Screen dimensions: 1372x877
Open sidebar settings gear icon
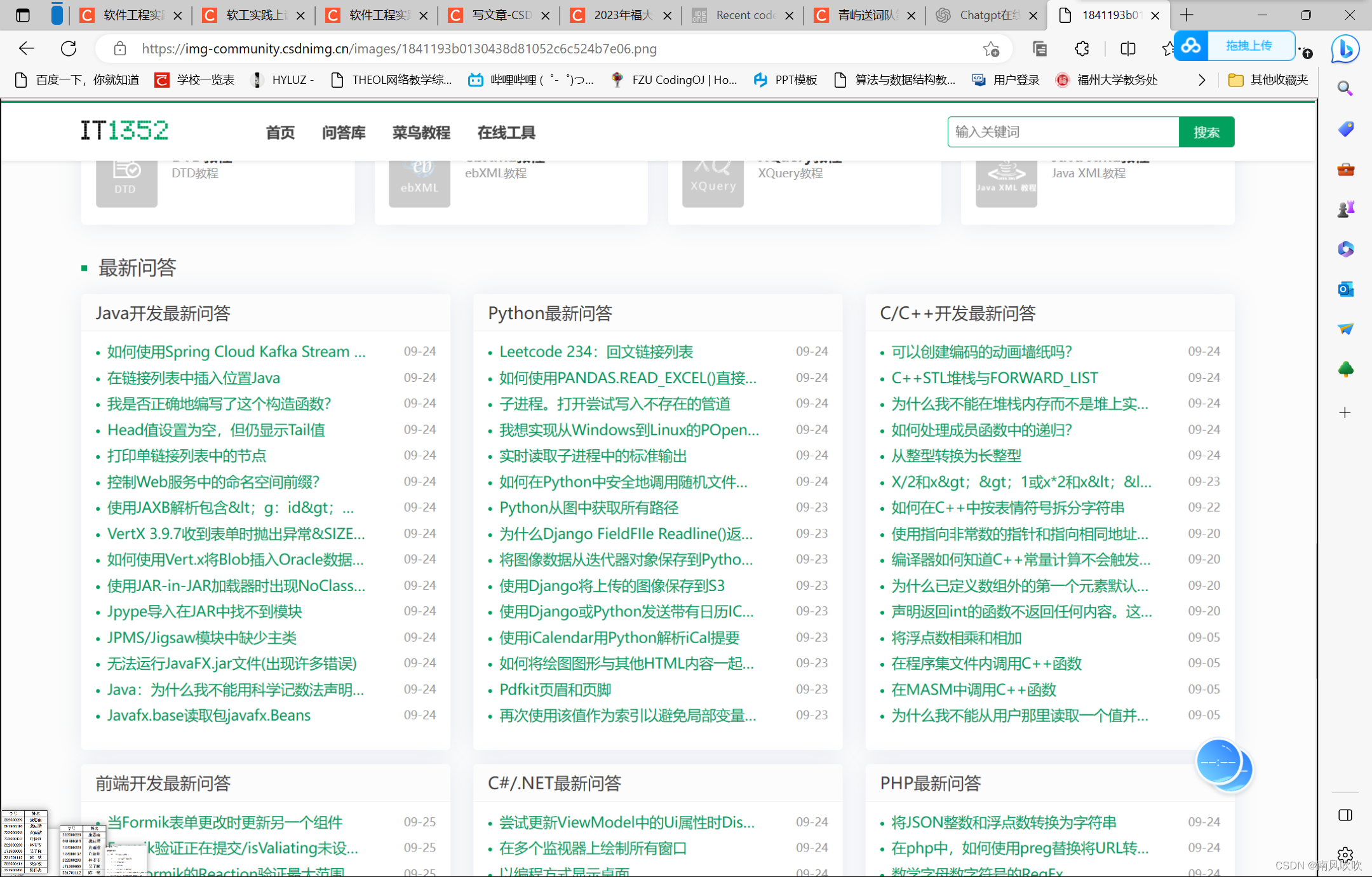pos(1345,855)
